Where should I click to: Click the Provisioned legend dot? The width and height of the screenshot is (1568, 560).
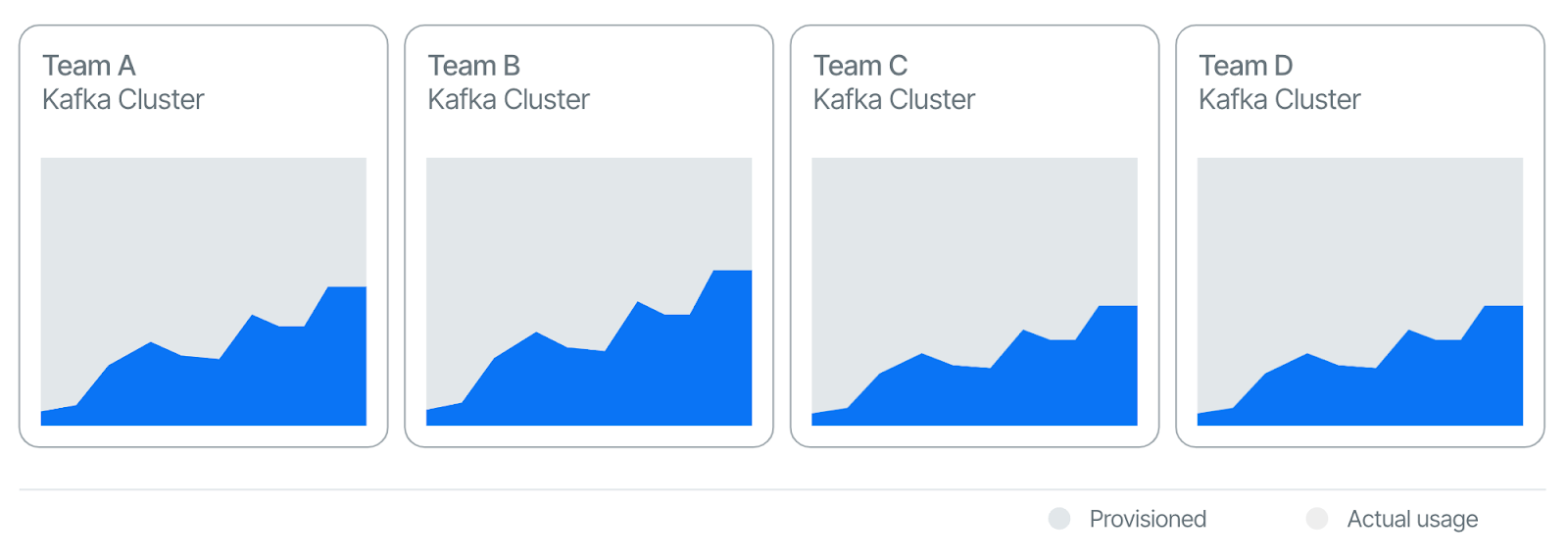(x=1059, y=519)
